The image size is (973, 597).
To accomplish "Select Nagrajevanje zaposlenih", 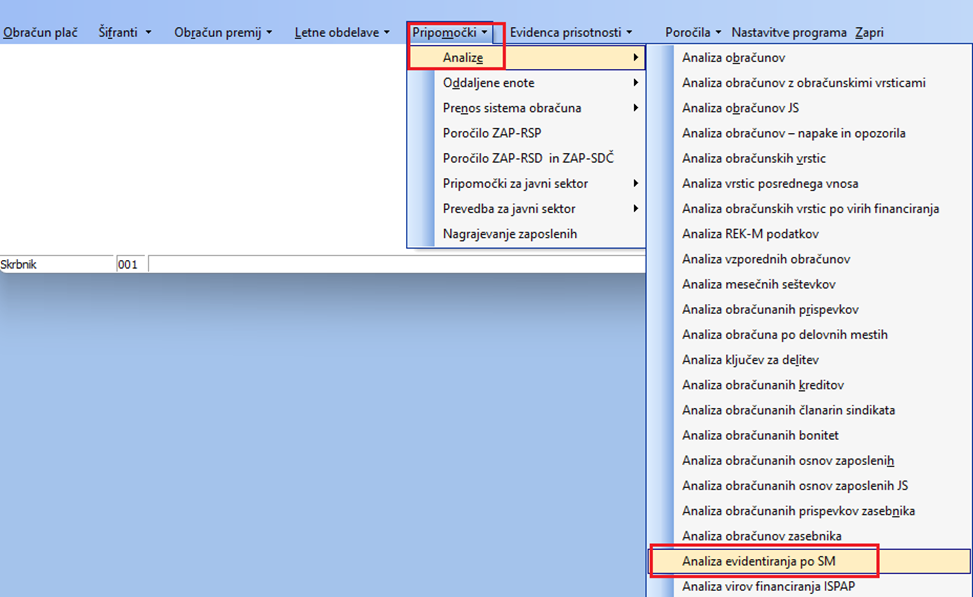I will 526,234.
